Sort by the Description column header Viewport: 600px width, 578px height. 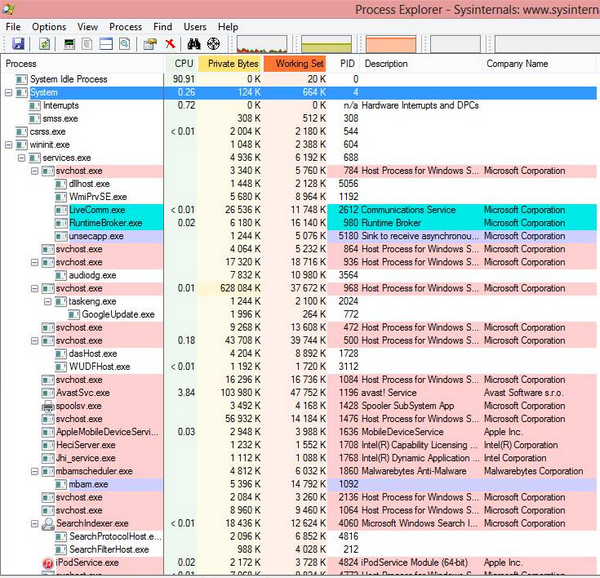coord(421,64)
